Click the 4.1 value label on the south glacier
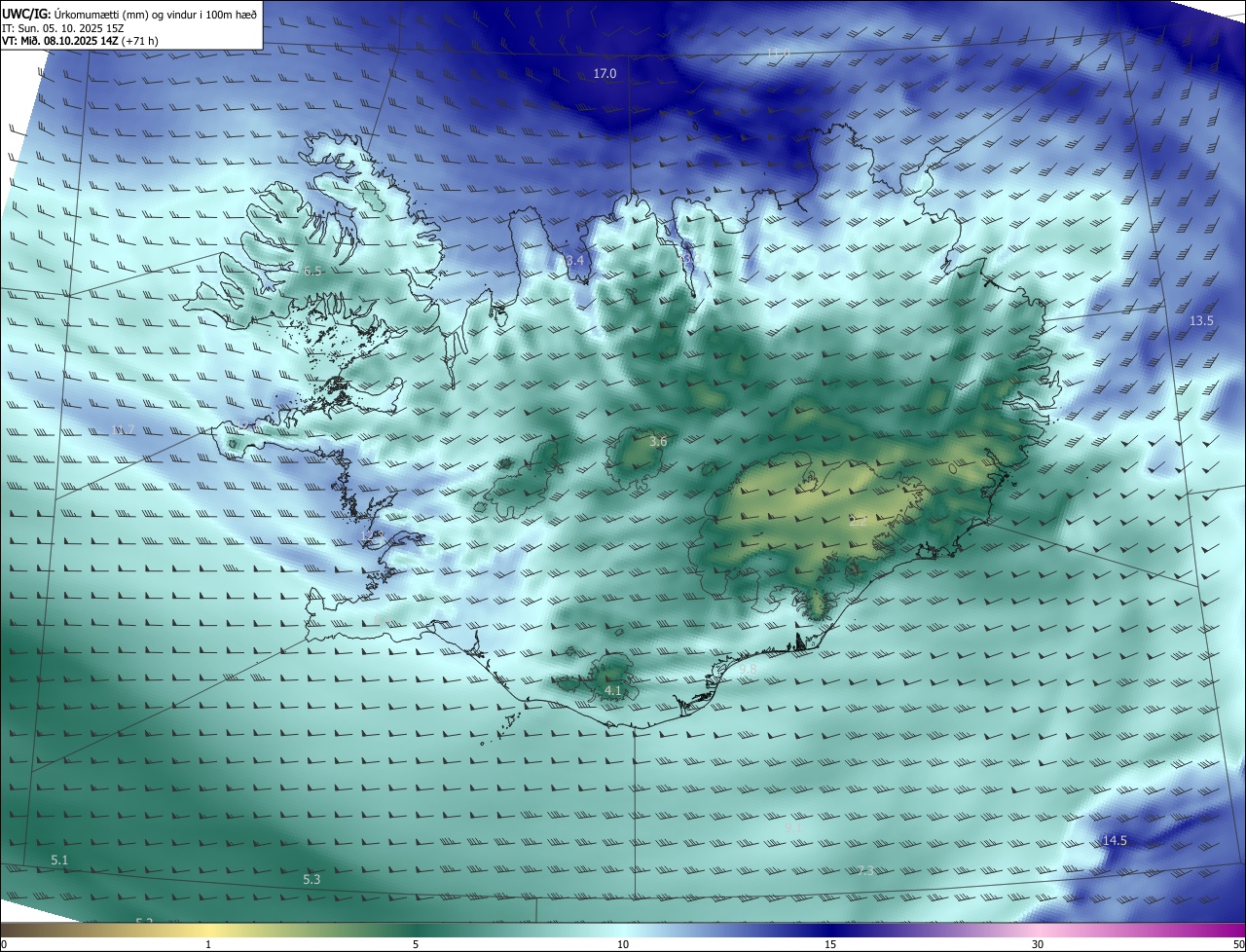Screen dimensions: 1246x952 click(x=612, y=691)
